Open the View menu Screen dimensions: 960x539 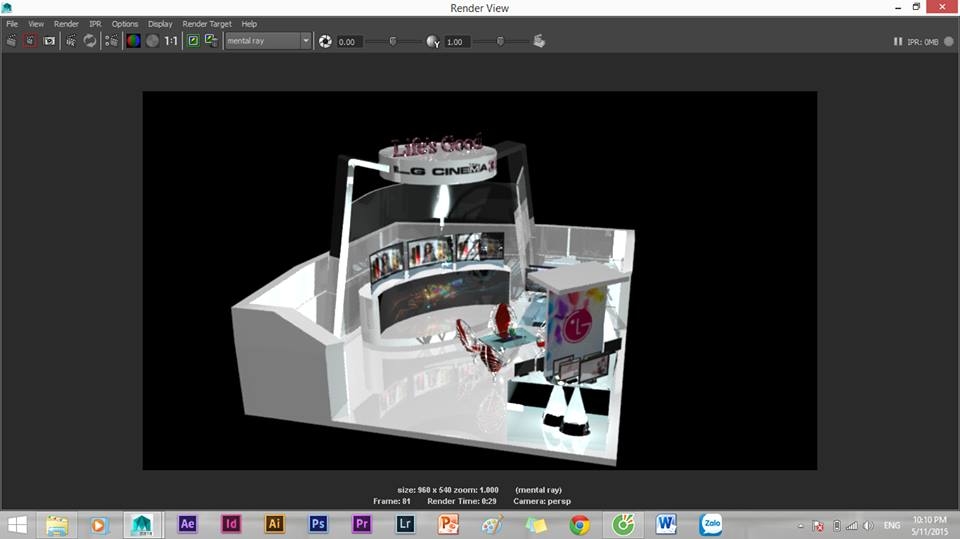point(36,24)
